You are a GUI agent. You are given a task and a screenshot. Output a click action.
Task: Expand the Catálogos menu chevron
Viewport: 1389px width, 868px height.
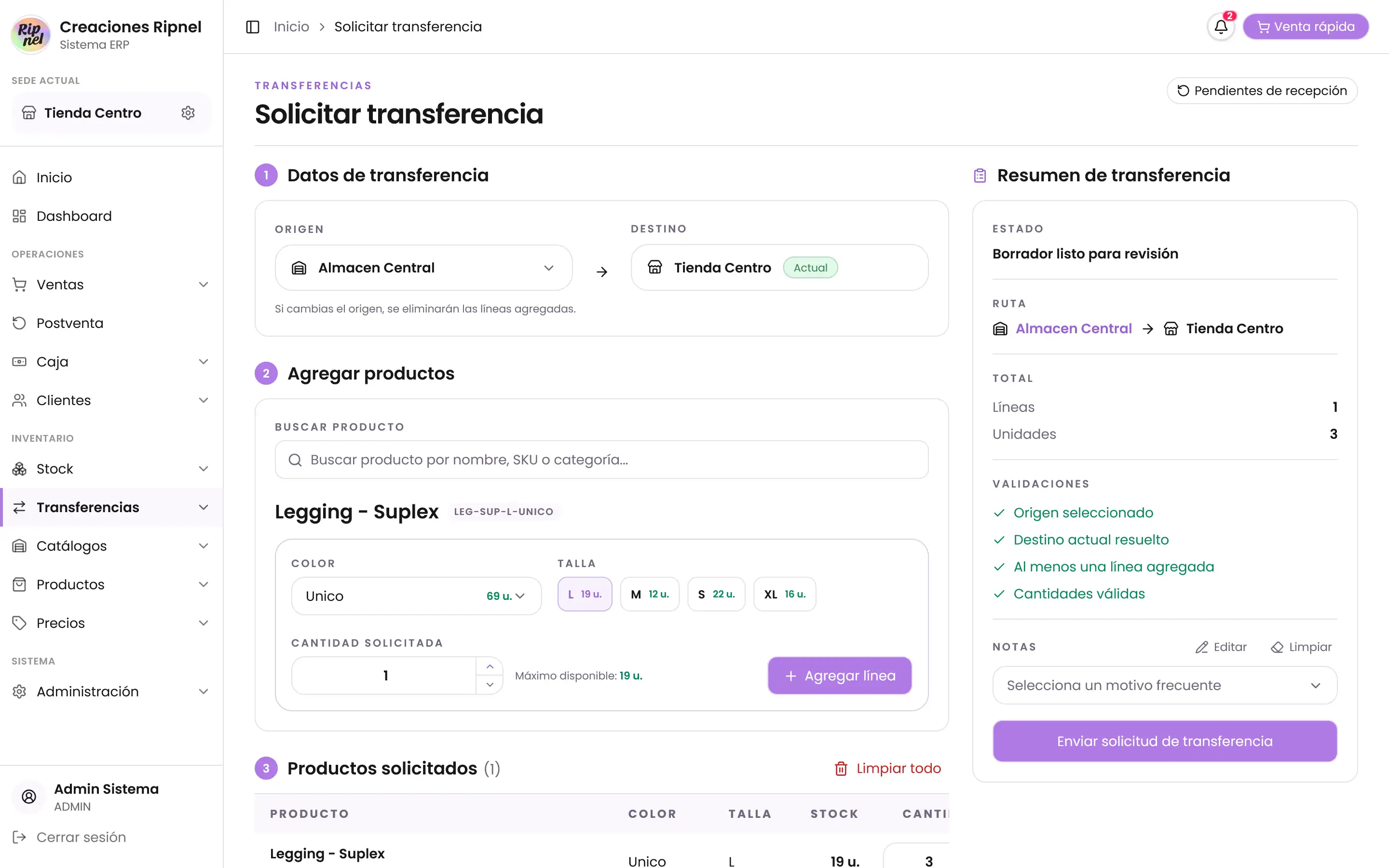point(203,546)
